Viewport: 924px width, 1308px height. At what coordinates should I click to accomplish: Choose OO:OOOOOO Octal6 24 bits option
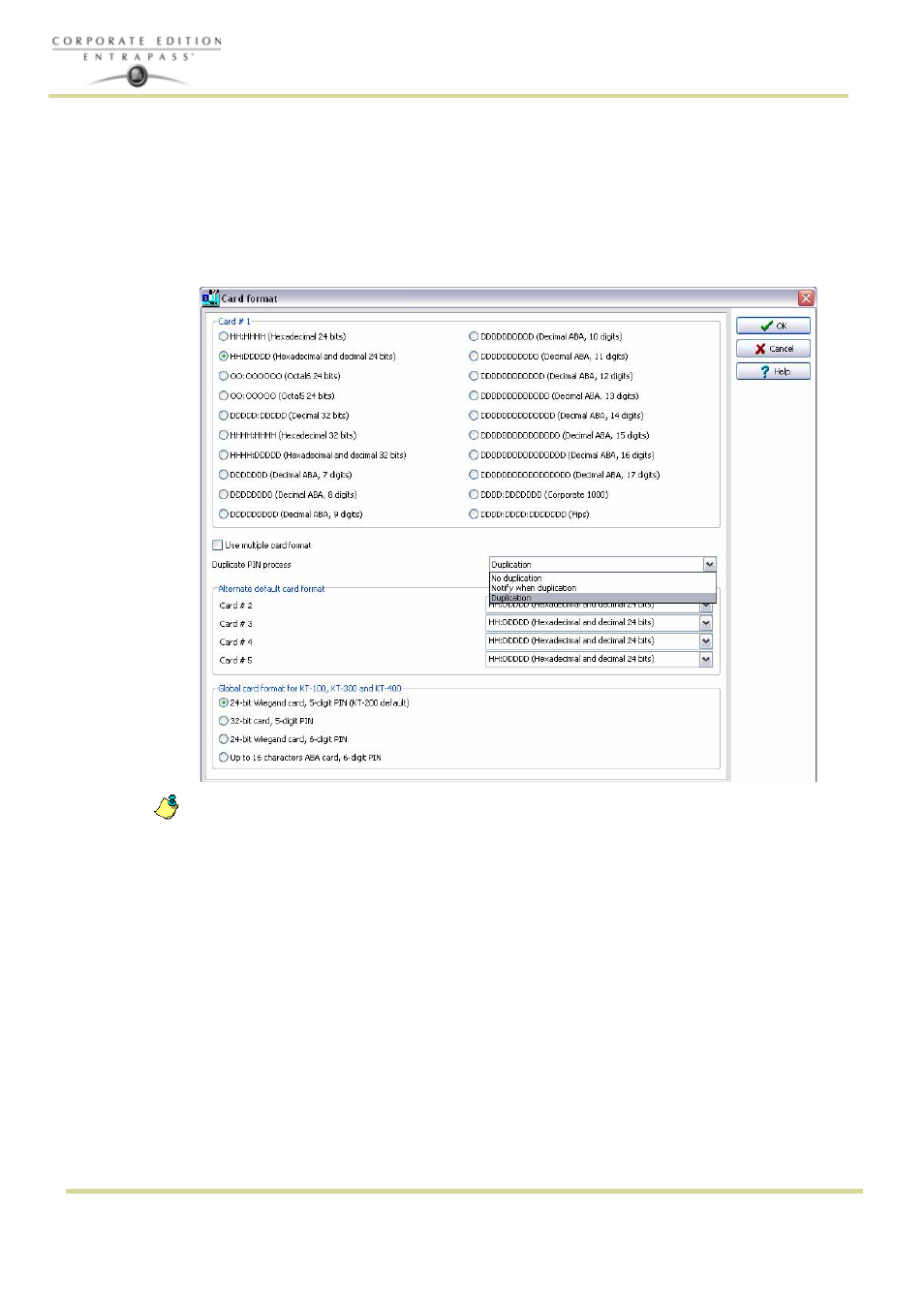click(224, 376)
